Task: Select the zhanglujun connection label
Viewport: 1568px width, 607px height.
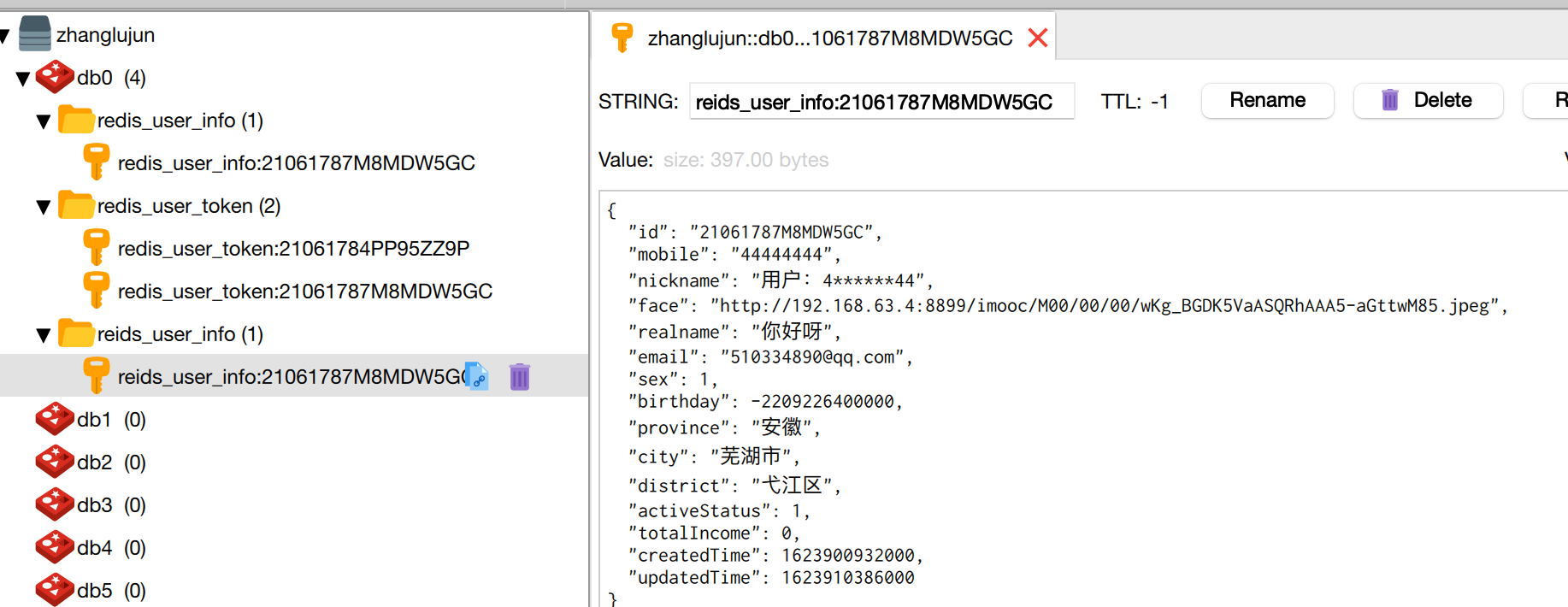Action: coord(105,35)
